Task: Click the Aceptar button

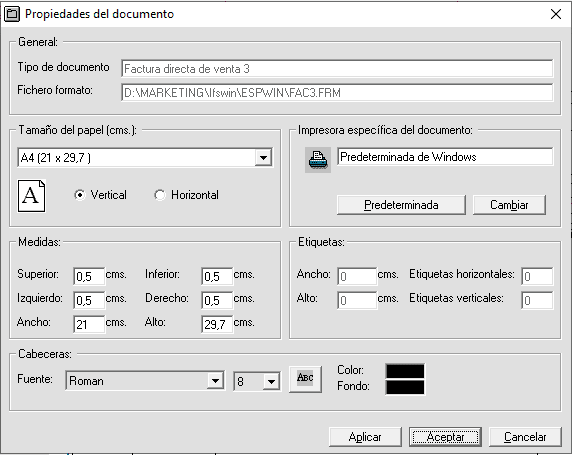Action: tap(445, 437)
